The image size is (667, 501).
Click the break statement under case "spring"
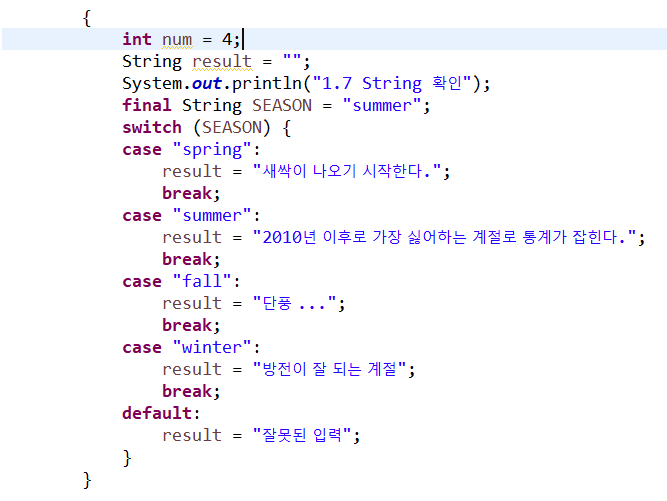tap(191, 194)
